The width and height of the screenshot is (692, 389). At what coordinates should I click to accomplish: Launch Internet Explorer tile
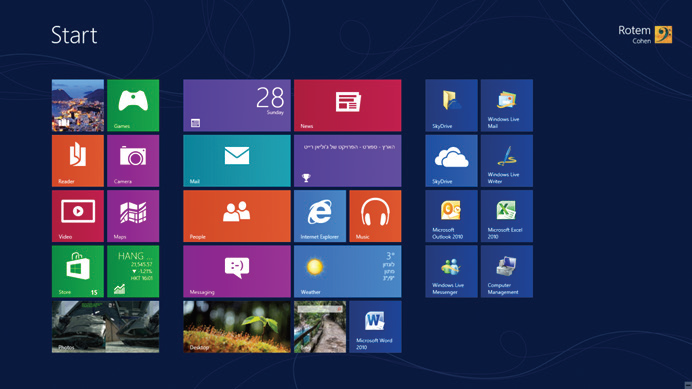coord(320,216)
